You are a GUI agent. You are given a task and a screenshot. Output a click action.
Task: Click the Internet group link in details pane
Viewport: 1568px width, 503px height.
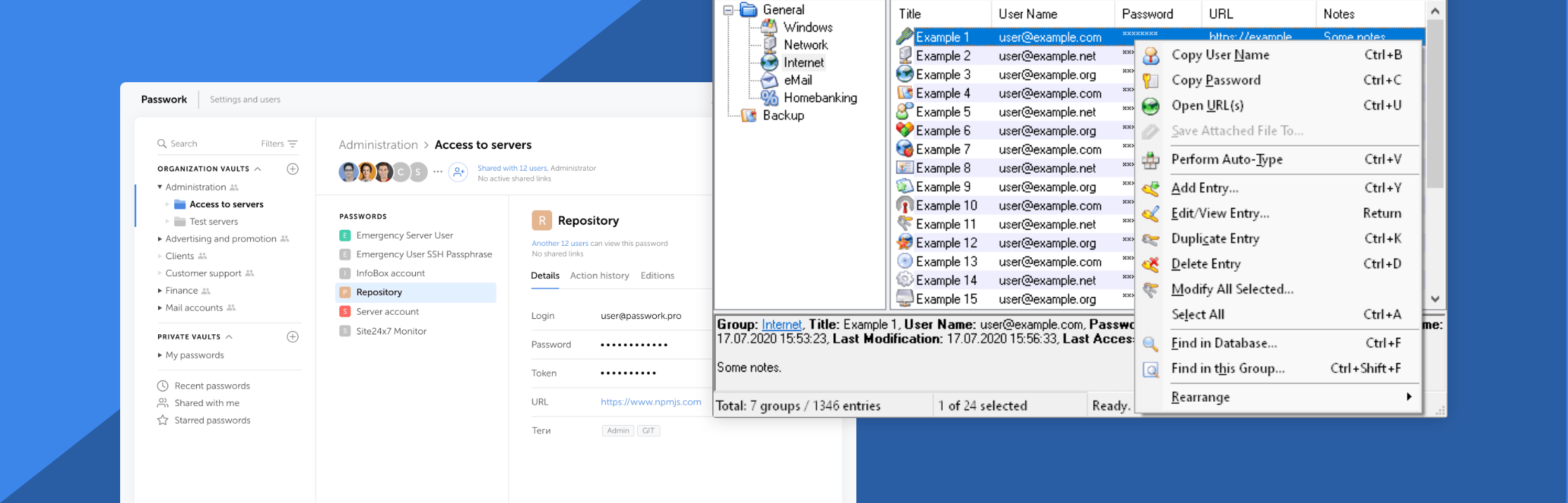[x=781, y=325]
